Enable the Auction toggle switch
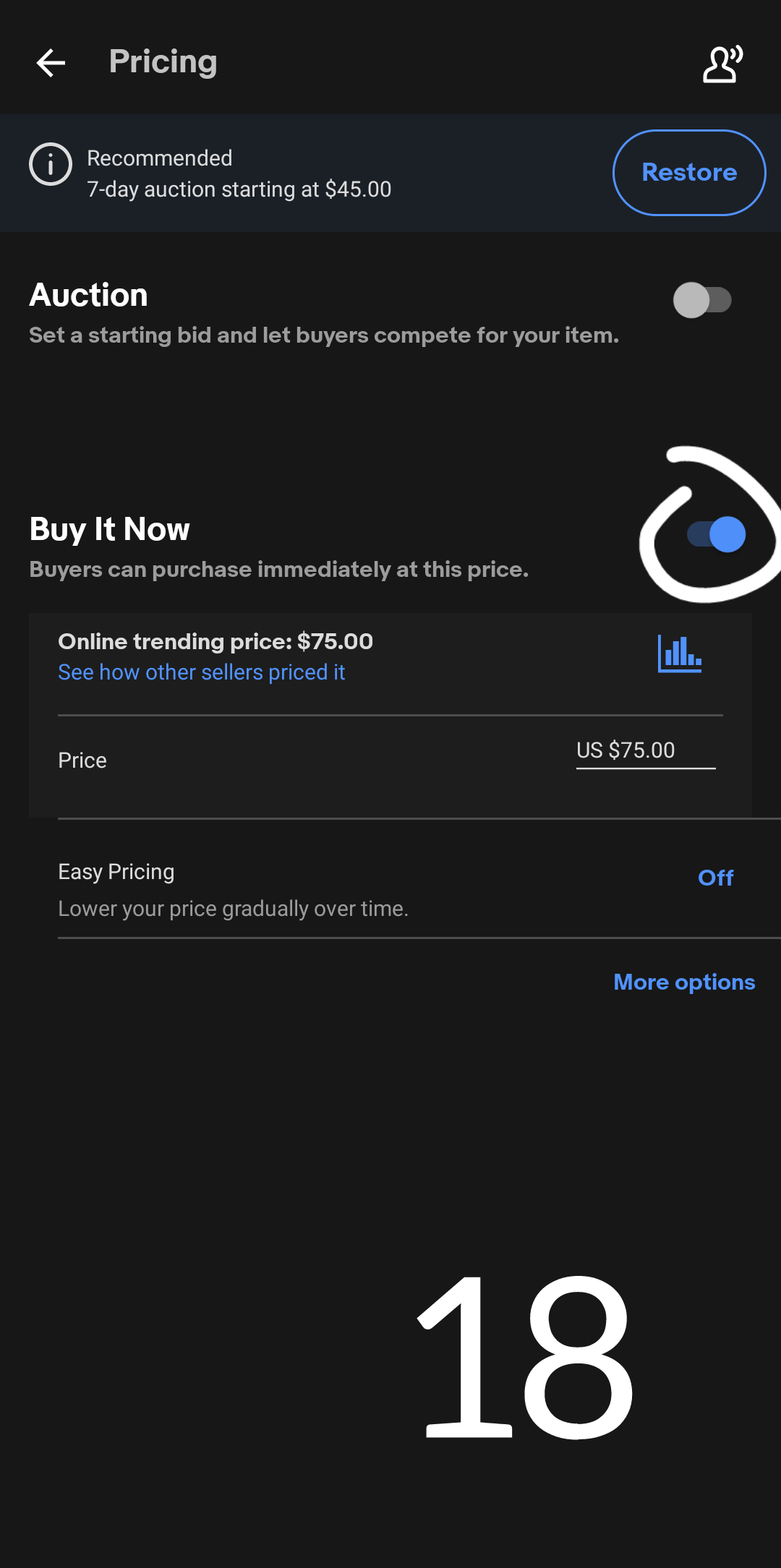Image resolution: width=781 pixels, height=1568 pixels. 702,300
